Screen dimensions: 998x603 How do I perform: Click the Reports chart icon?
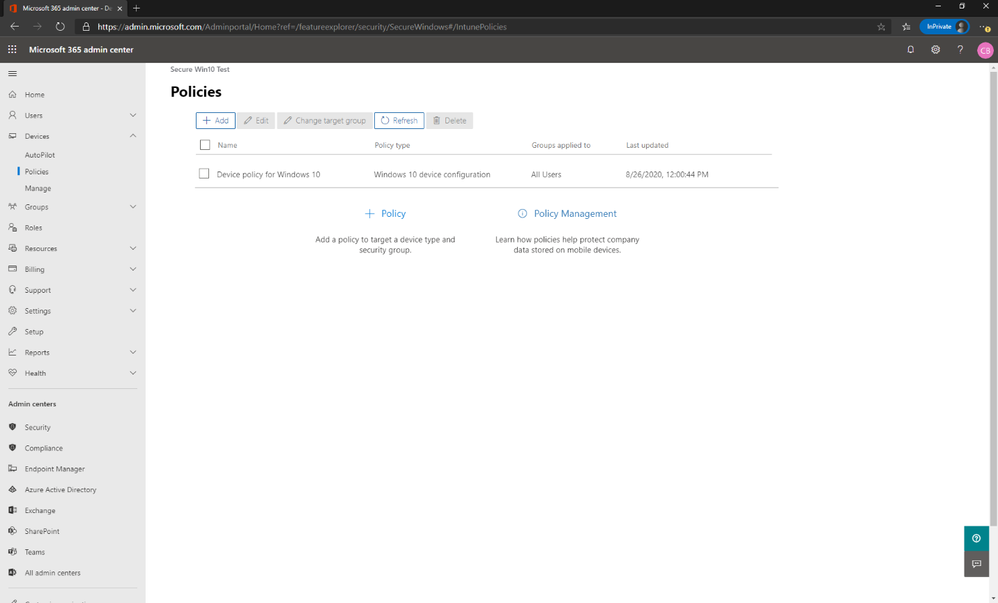coord(12,352)
